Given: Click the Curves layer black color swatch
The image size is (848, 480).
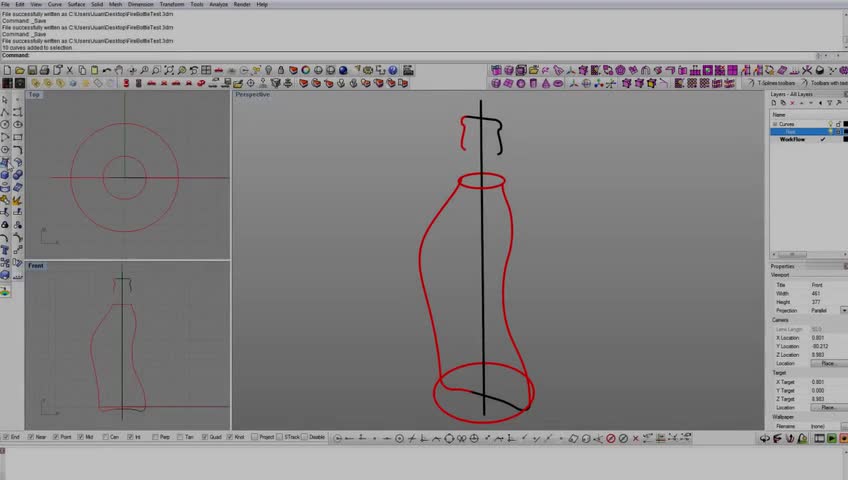Looking at the screenshot, I should 846,124.
